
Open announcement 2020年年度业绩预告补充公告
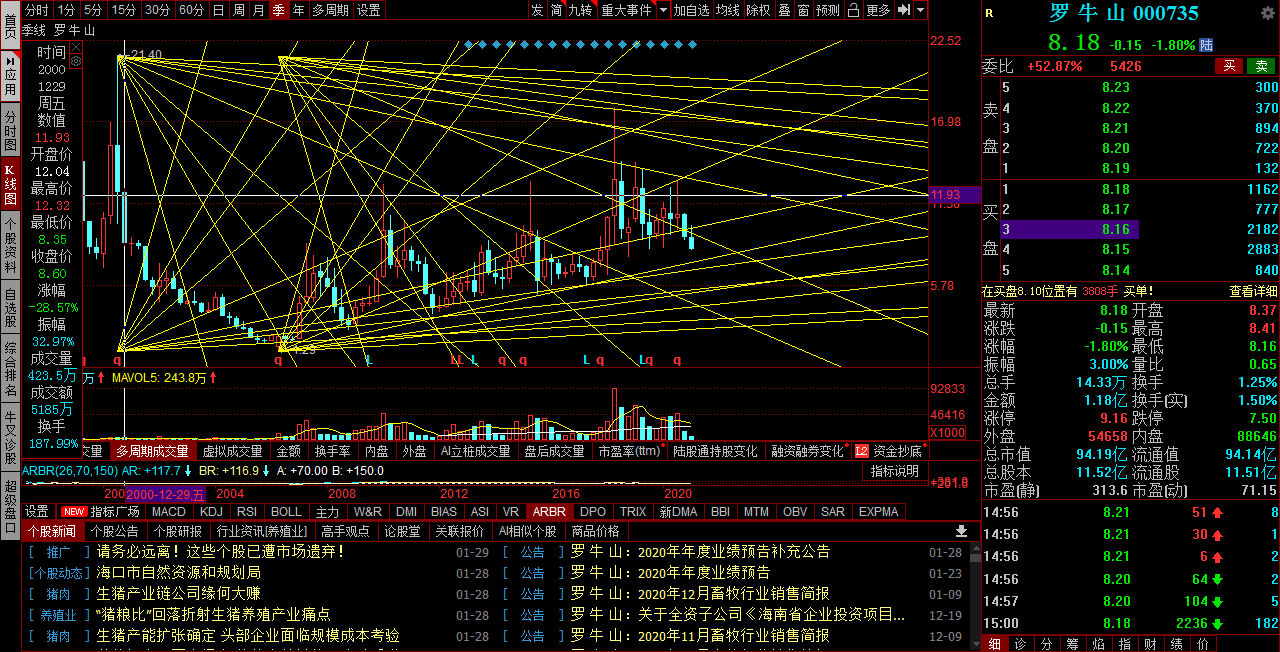pos(734,552)
